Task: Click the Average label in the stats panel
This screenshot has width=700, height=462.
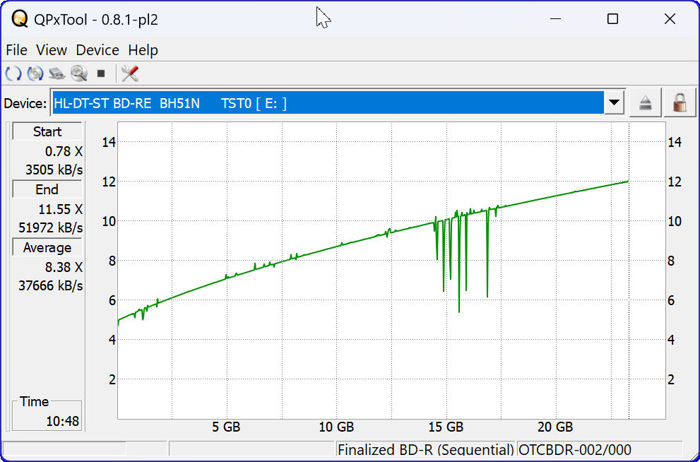Action: pos(47,247)
